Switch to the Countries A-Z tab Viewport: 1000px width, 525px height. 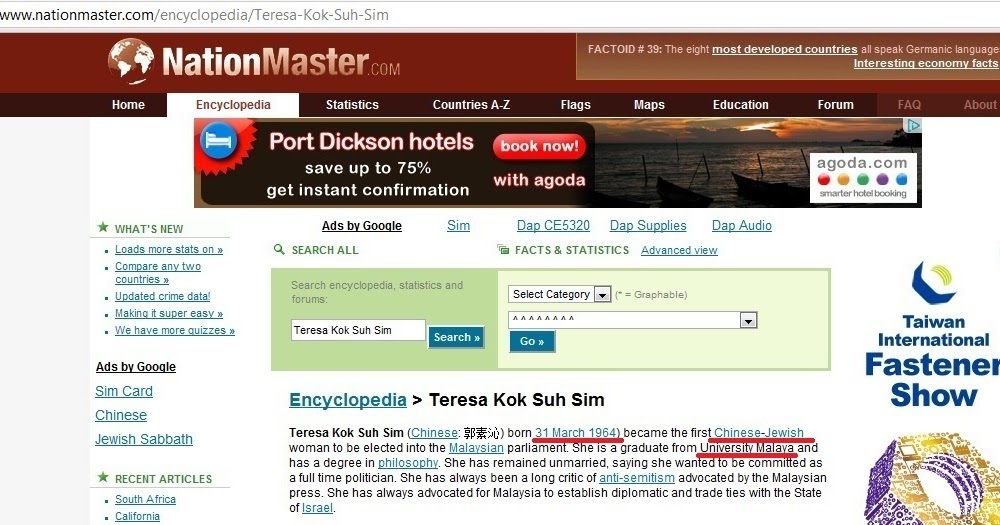[x=471, y=105]
